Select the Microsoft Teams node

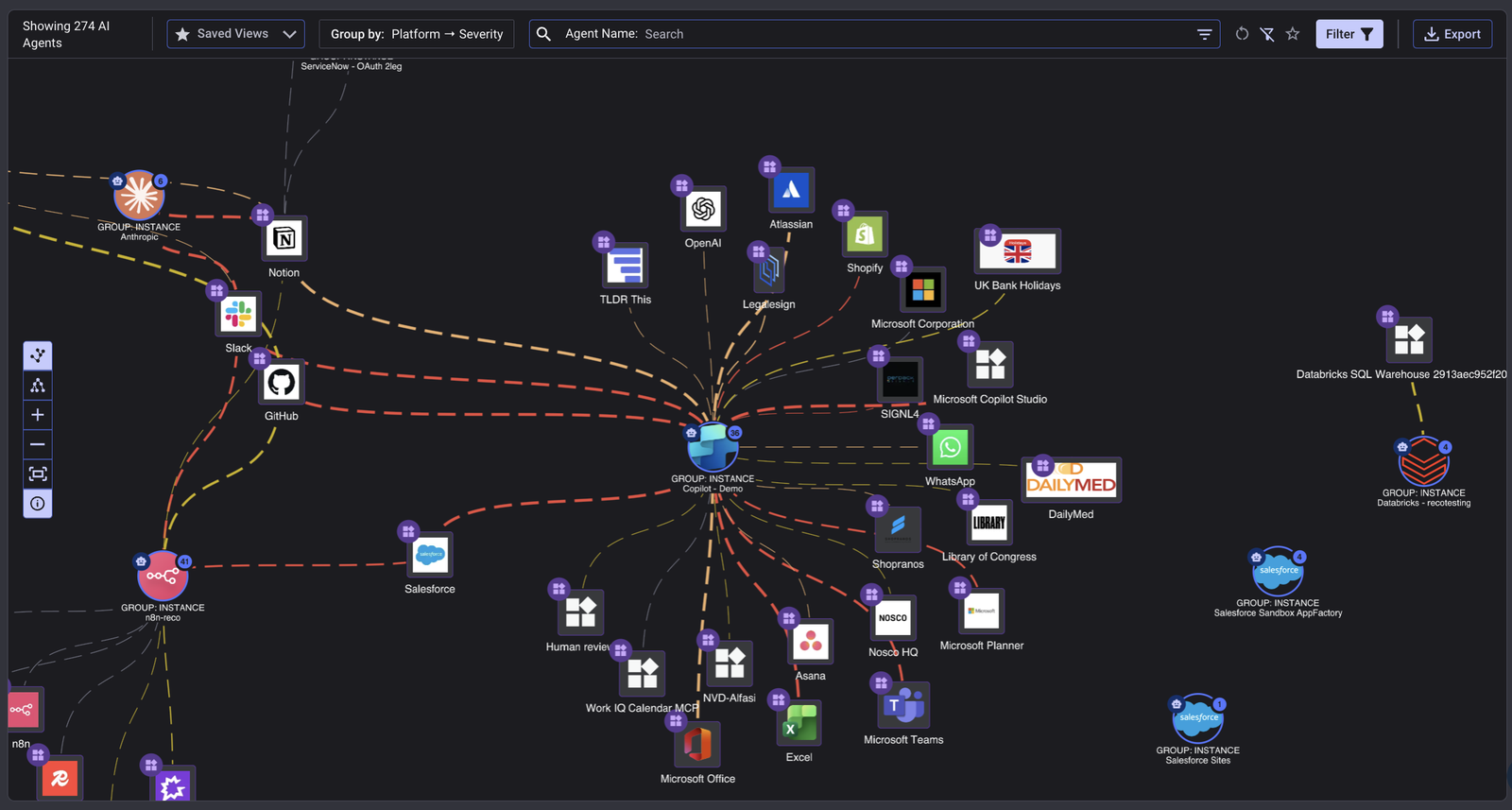pos(904,705)
